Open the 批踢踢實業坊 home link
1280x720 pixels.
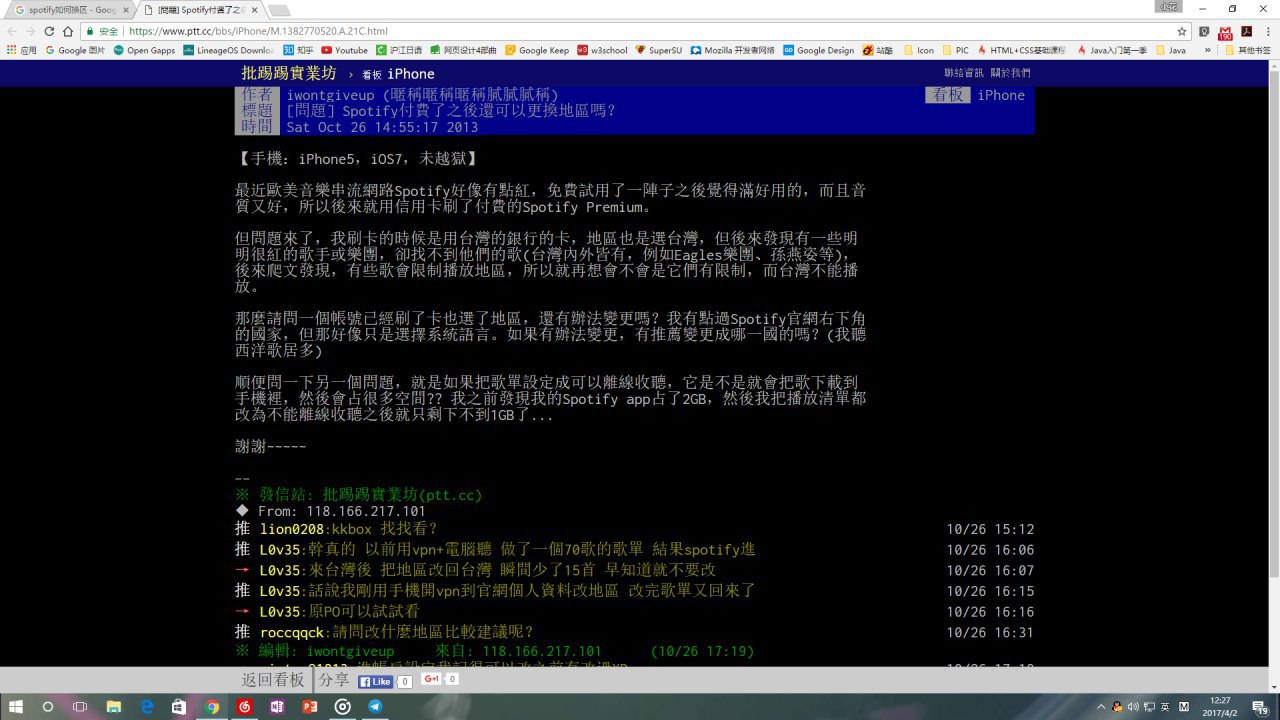[x=289, y=73]
